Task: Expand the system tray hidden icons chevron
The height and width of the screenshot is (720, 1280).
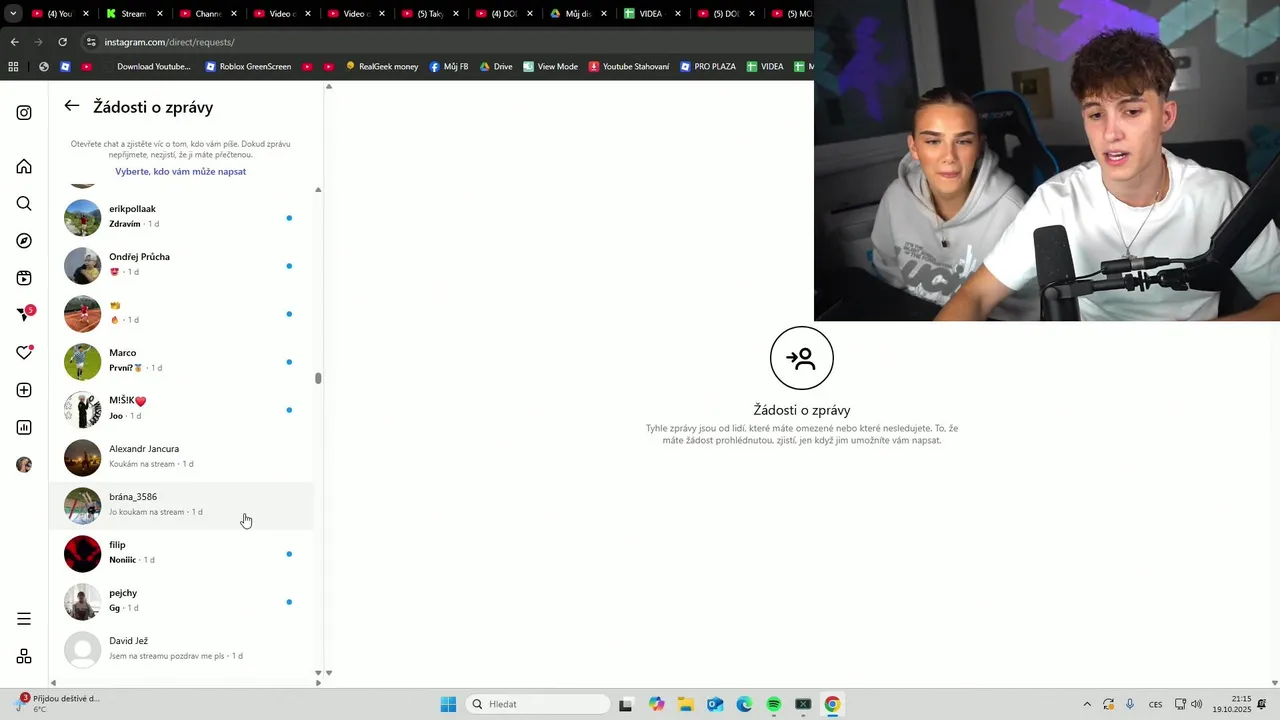Action: click(x=1087, y=704)
